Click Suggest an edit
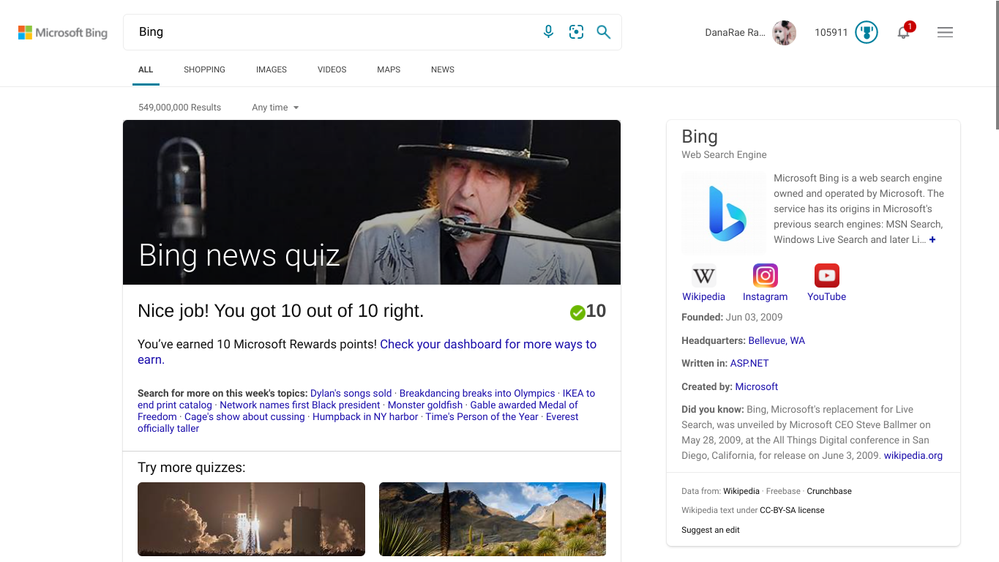 [x=710, y=530]
